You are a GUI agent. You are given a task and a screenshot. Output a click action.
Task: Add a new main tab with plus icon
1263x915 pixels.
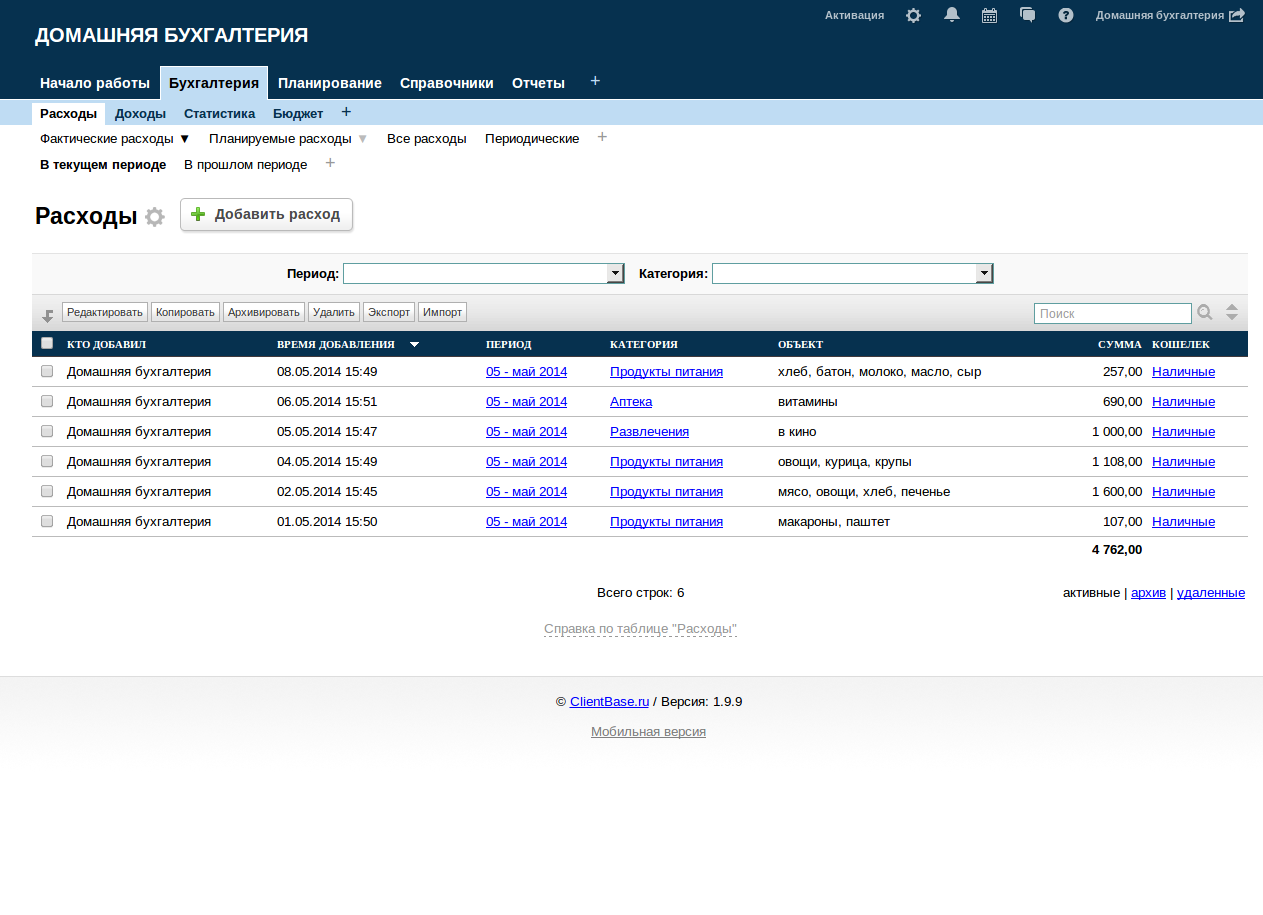595,81
